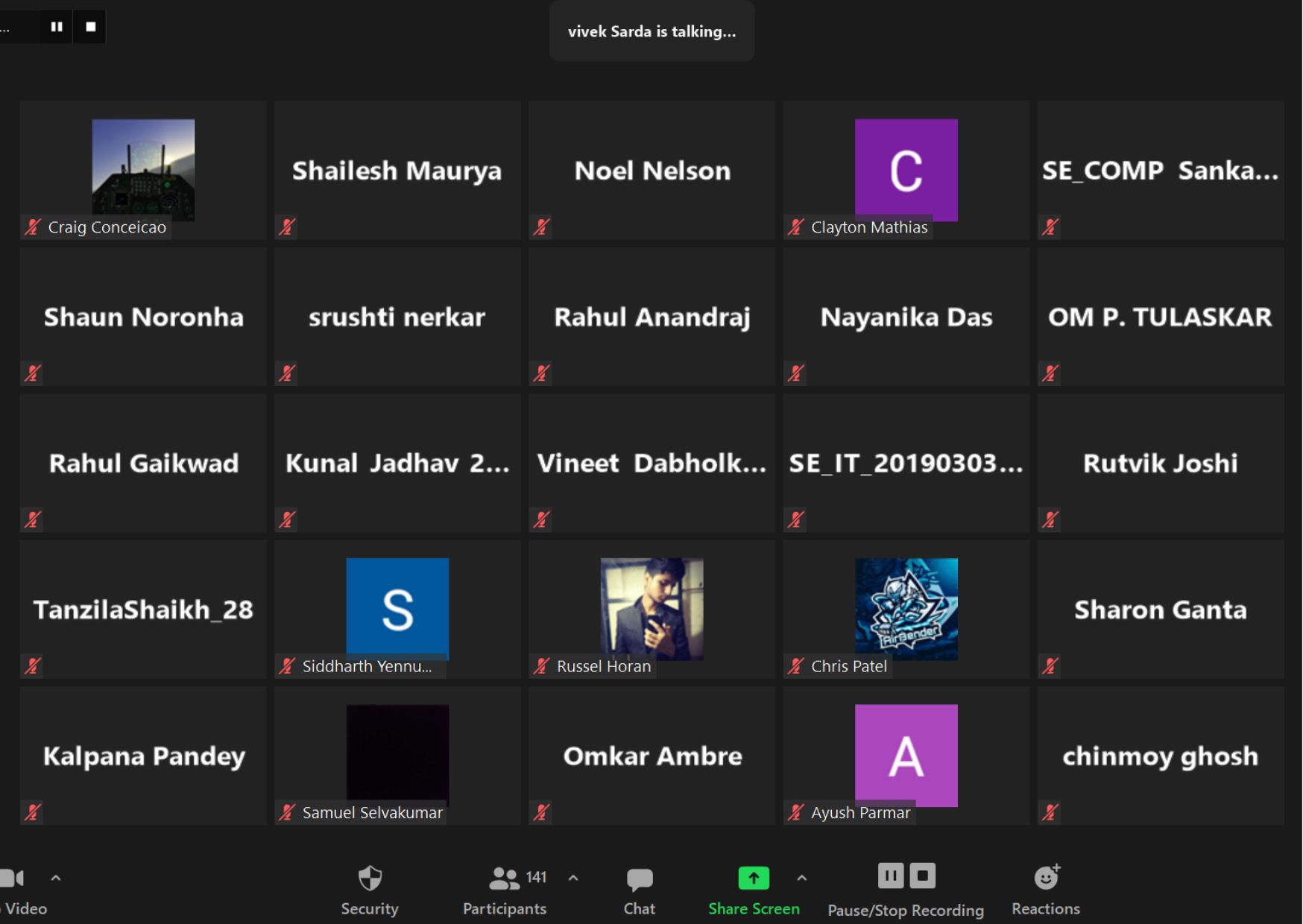Select Craig Conceicao's cockpit profile picture
Screen dimensions: 1303x924
143,170
